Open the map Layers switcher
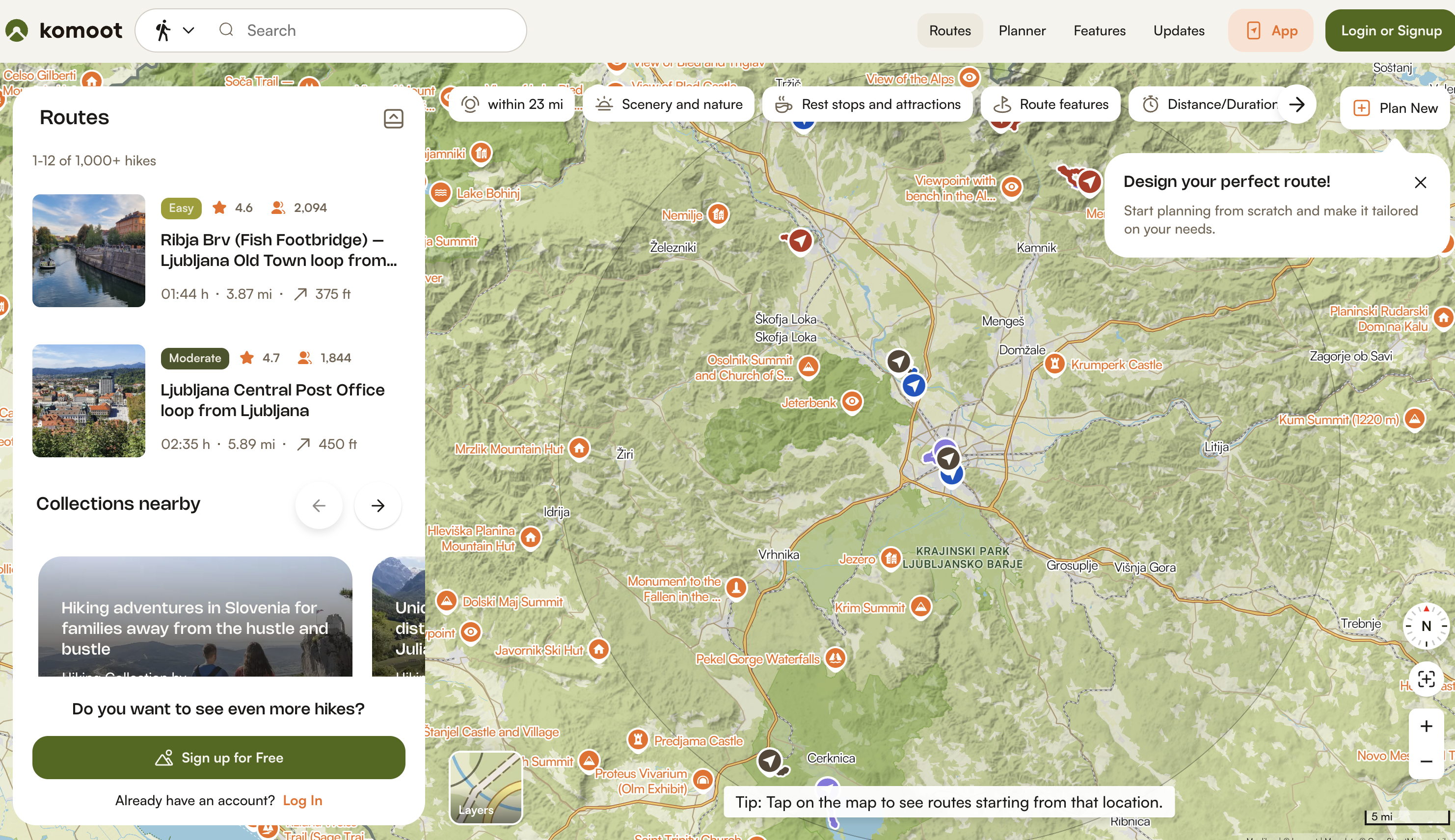The width and height of the screenshot is (1455, 840). pos(486,787)
